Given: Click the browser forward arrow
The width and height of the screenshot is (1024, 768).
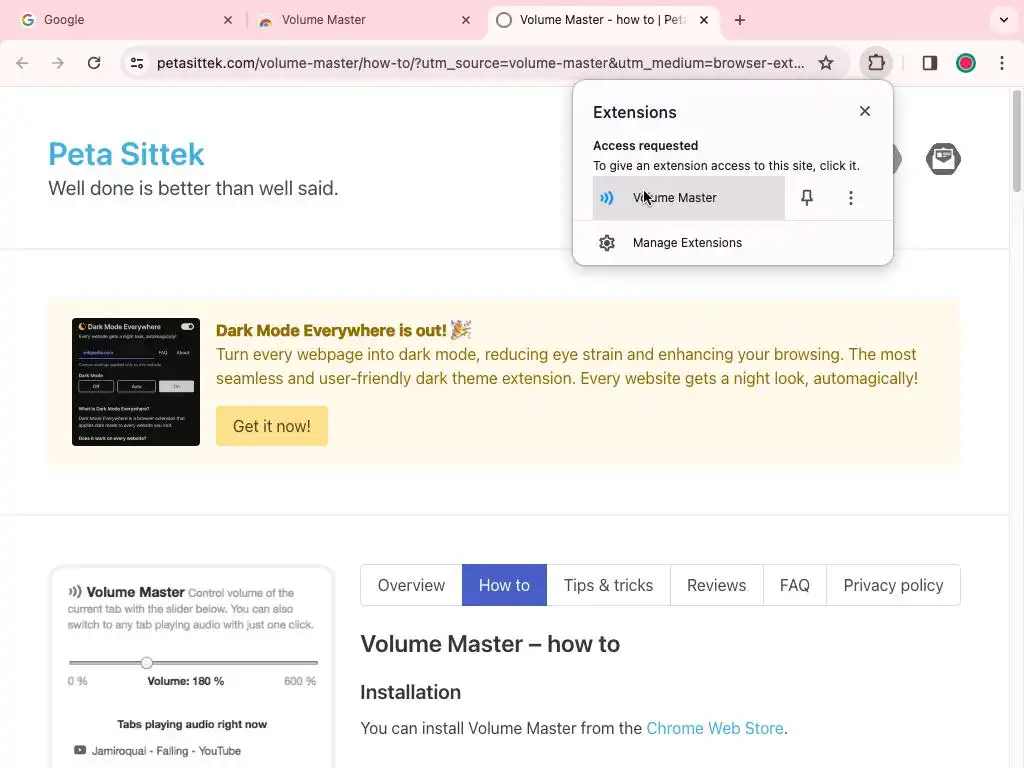Looking at the screenshot, I should tap(58, 63).
